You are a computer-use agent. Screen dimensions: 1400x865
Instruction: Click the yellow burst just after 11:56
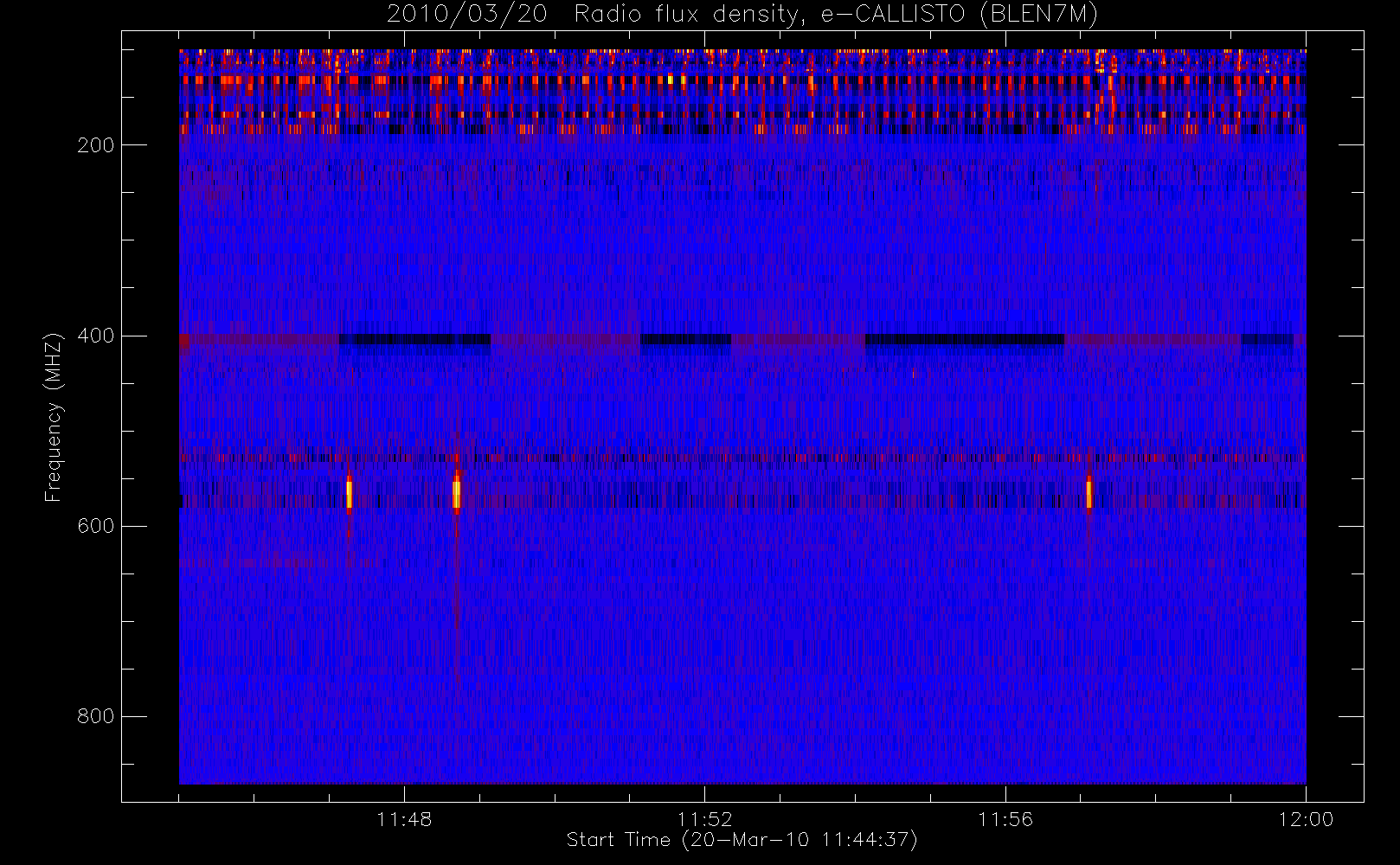point(1089,493)
